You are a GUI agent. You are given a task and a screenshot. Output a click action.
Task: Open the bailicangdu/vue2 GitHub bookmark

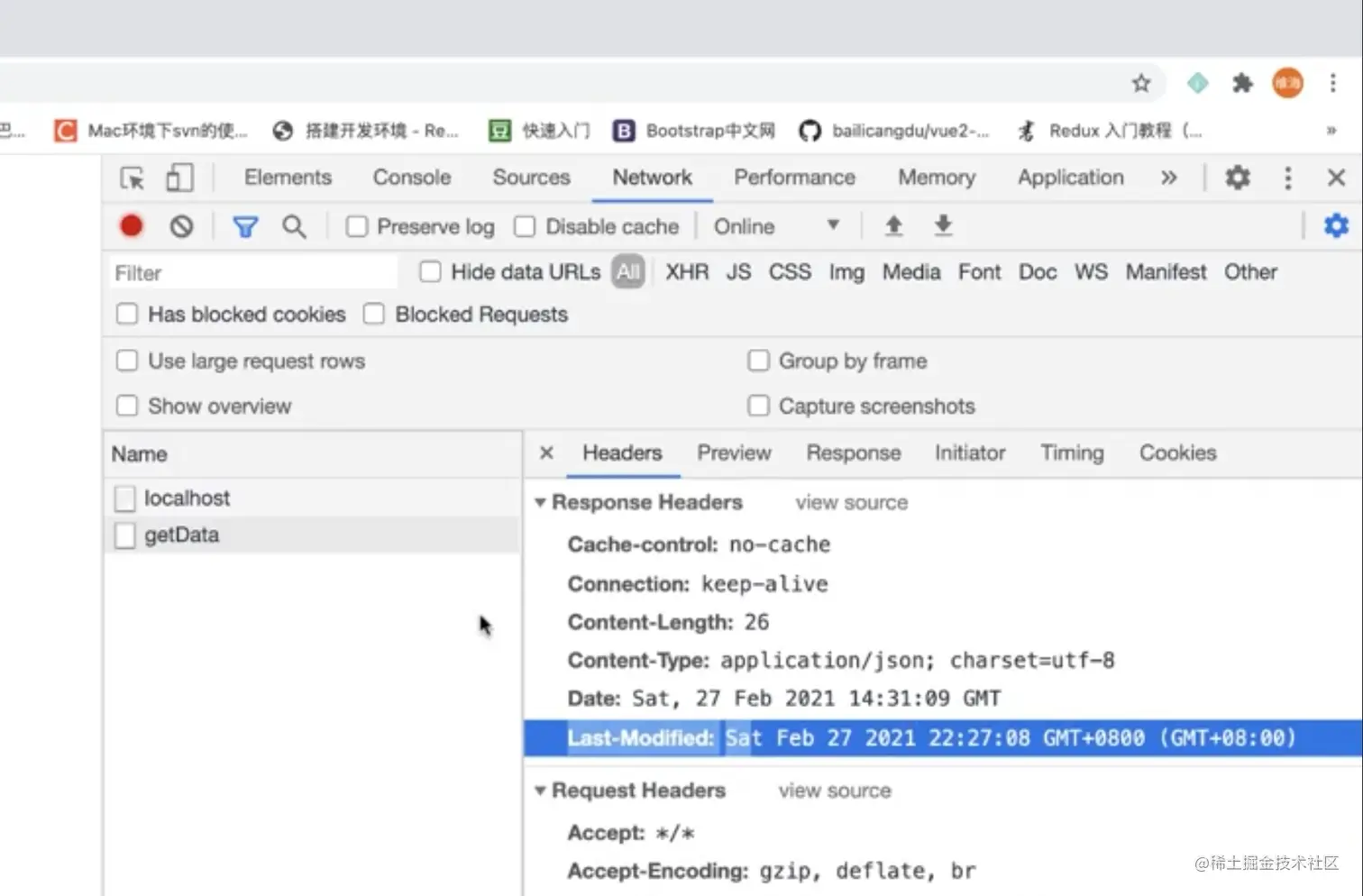[x=894, y=131]
